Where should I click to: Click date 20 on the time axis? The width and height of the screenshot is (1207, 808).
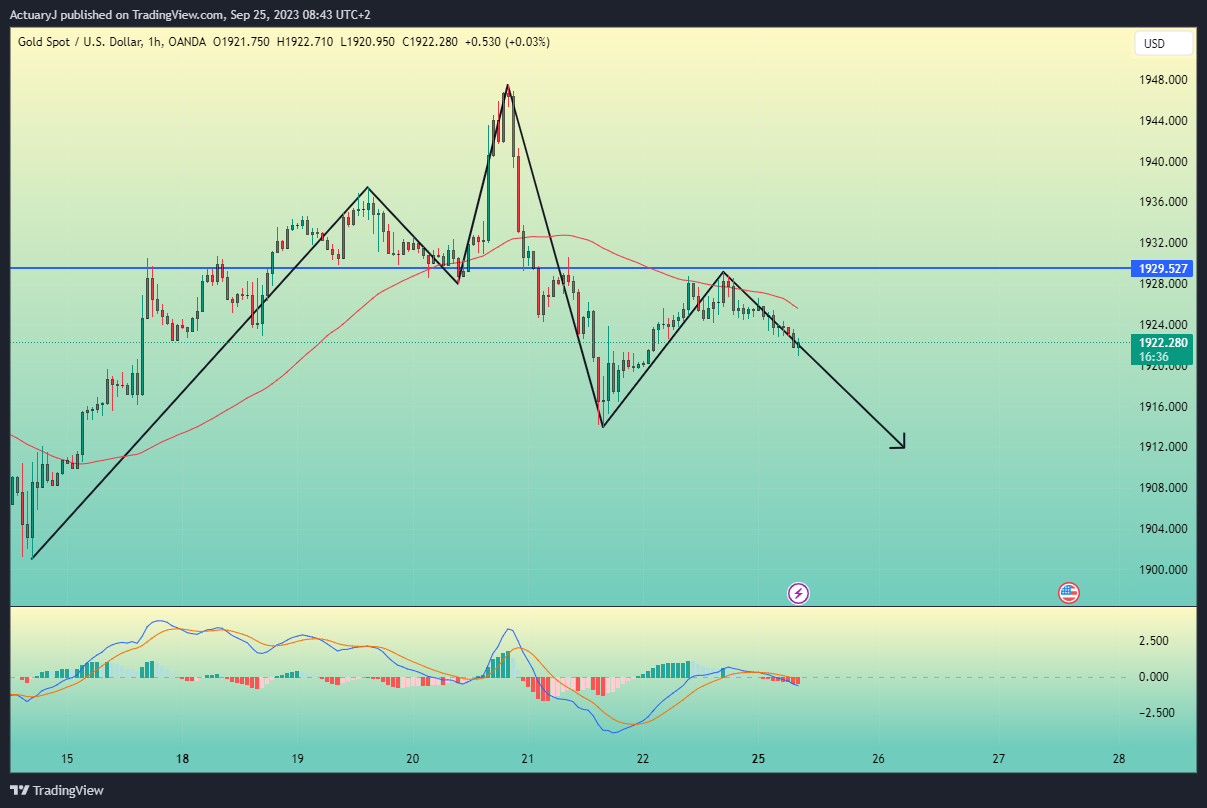(x=413, y=759)
